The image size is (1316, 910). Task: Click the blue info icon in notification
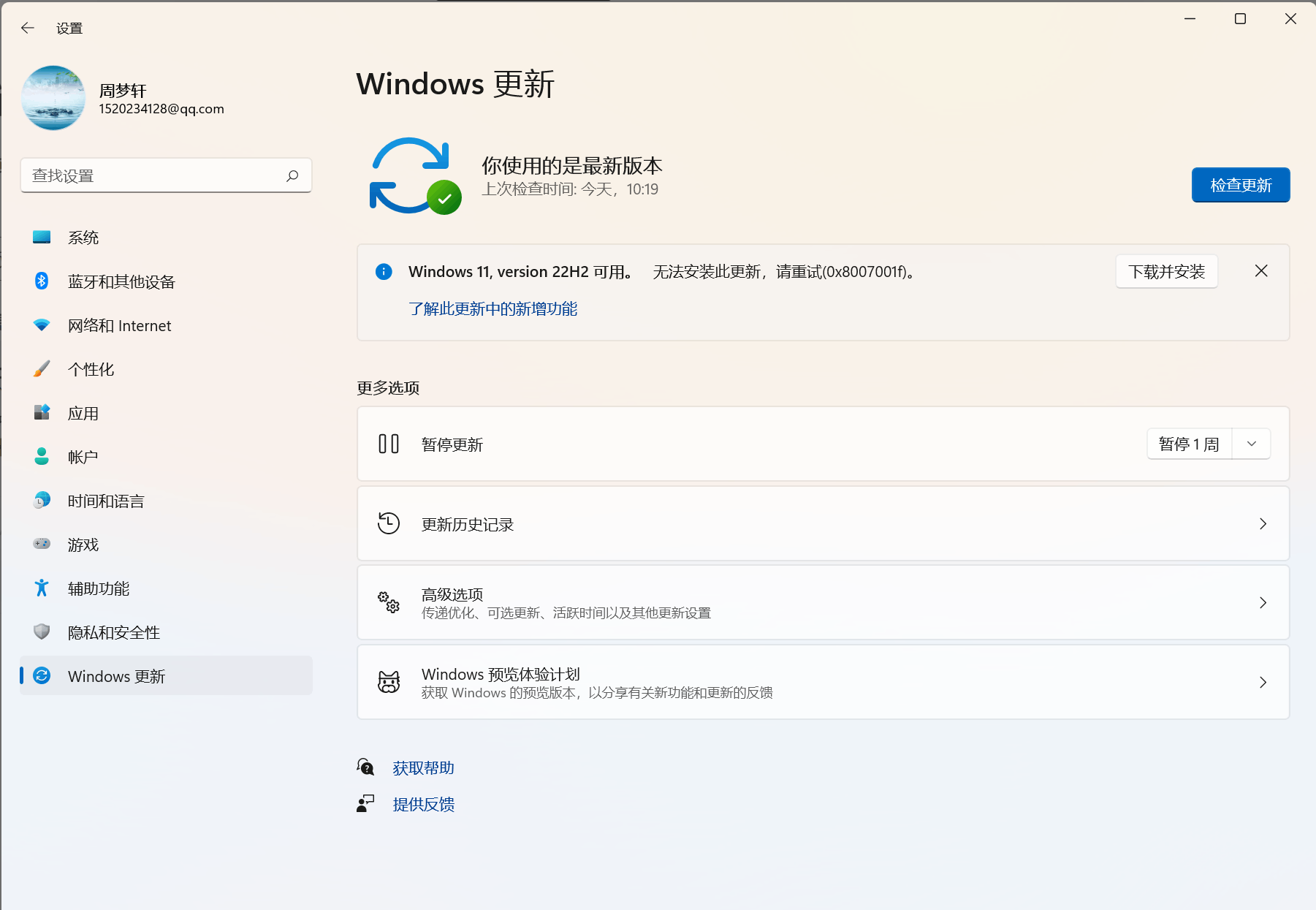point(384,272)
